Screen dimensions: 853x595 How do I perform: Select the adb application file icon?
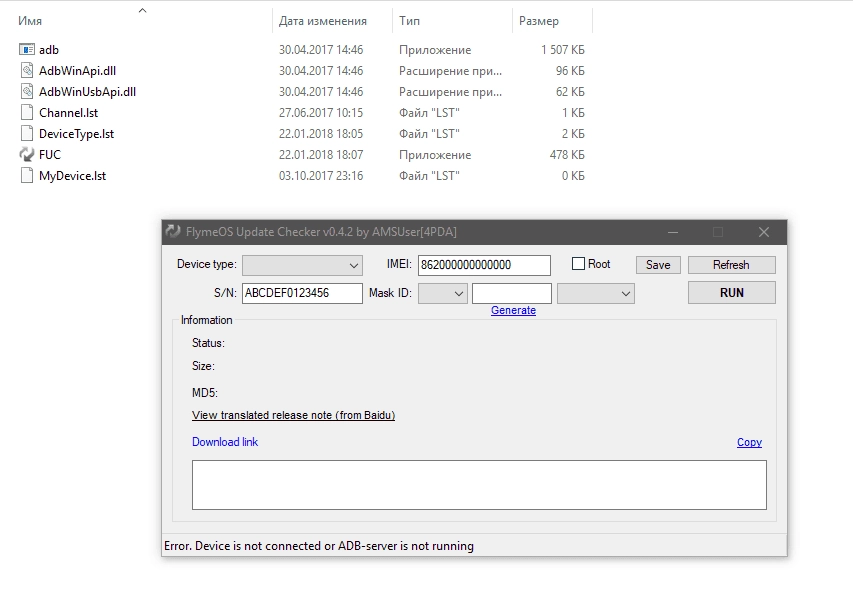point(27,49)
